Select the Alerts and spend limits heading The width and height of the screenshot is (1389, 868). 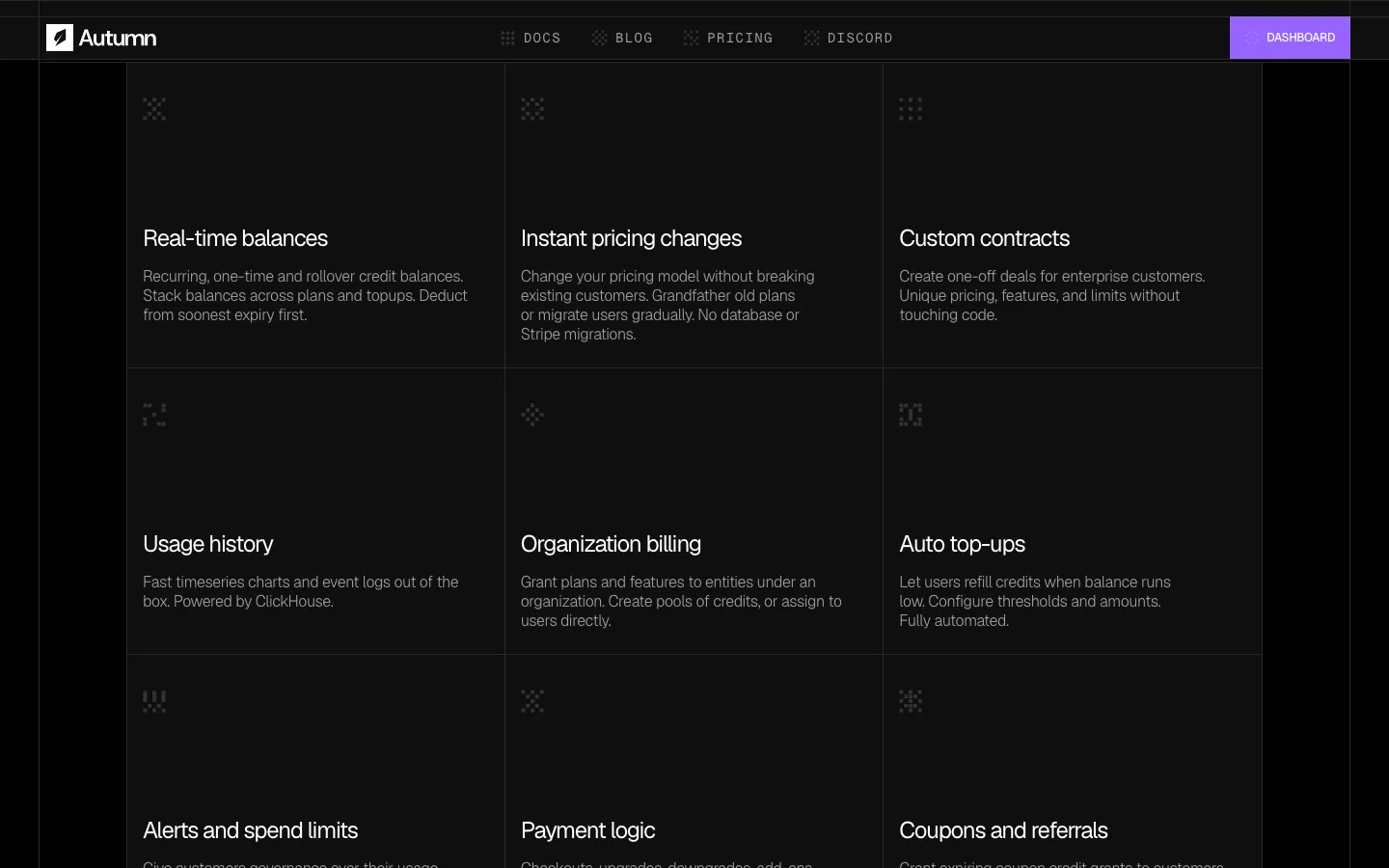click(250, 830)
